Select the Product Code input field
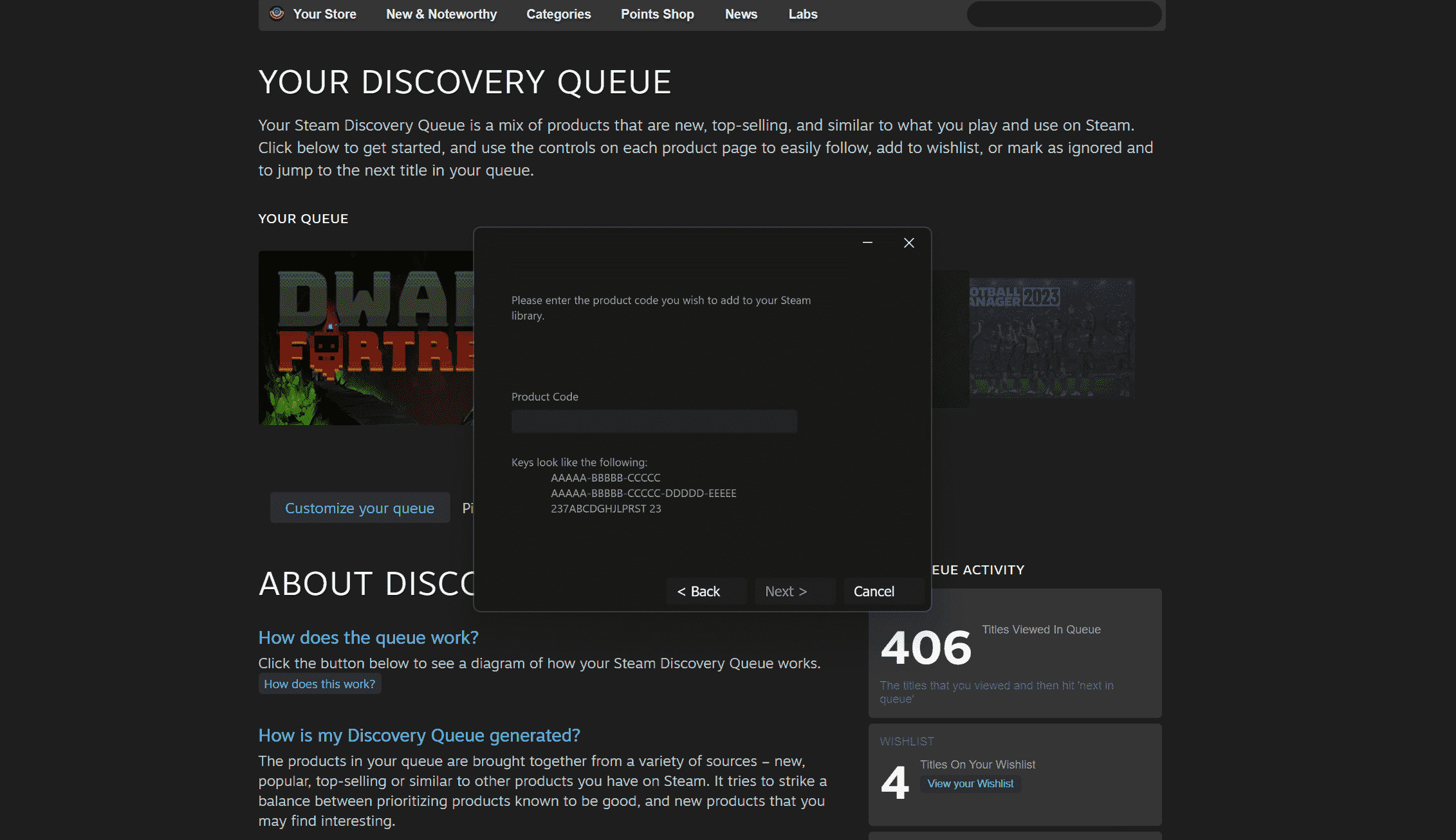 point(654,420)
